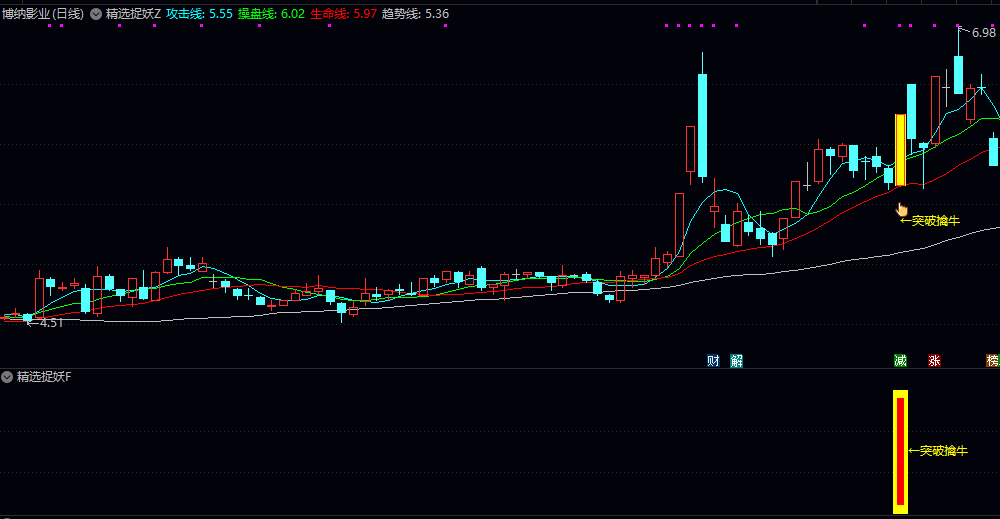Click the teal 解 event marker icon

pyautogui.click(x=737, y=361)
